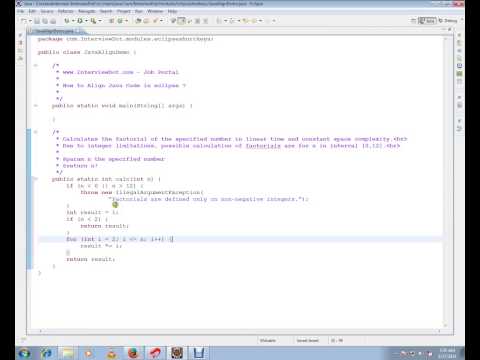Viewport: 480px width, 360px height.
Task: Open the Windows Start button
Action: (24, 353)
